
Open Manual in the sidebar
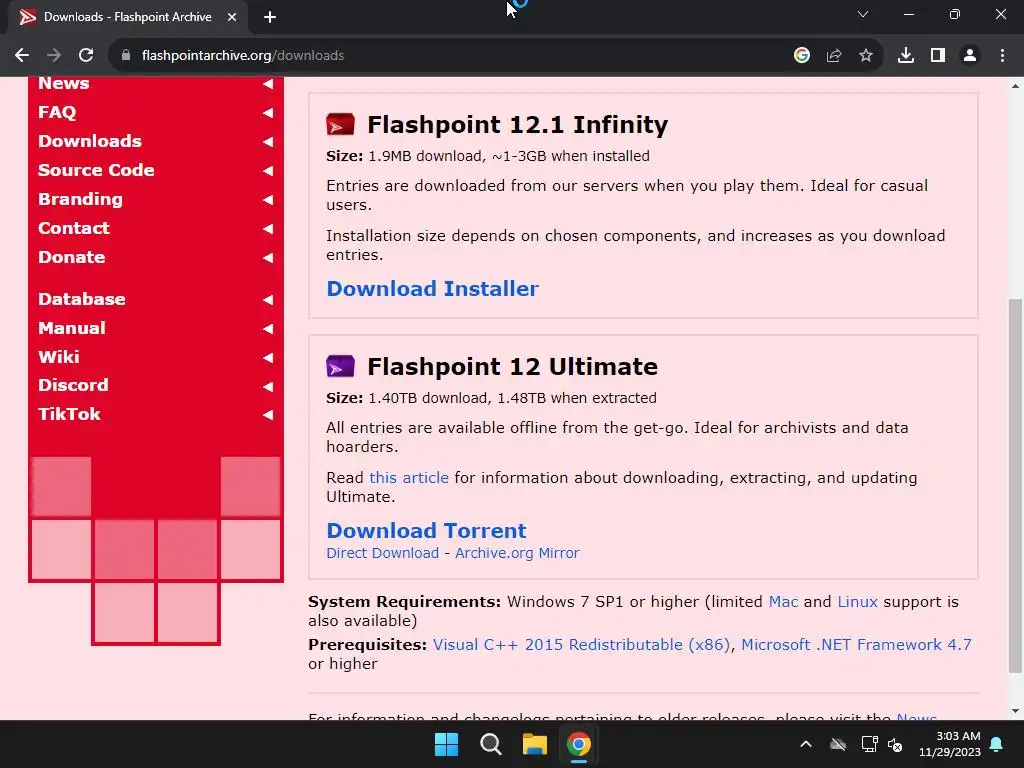pyautogui.click(x=72, y=328)
